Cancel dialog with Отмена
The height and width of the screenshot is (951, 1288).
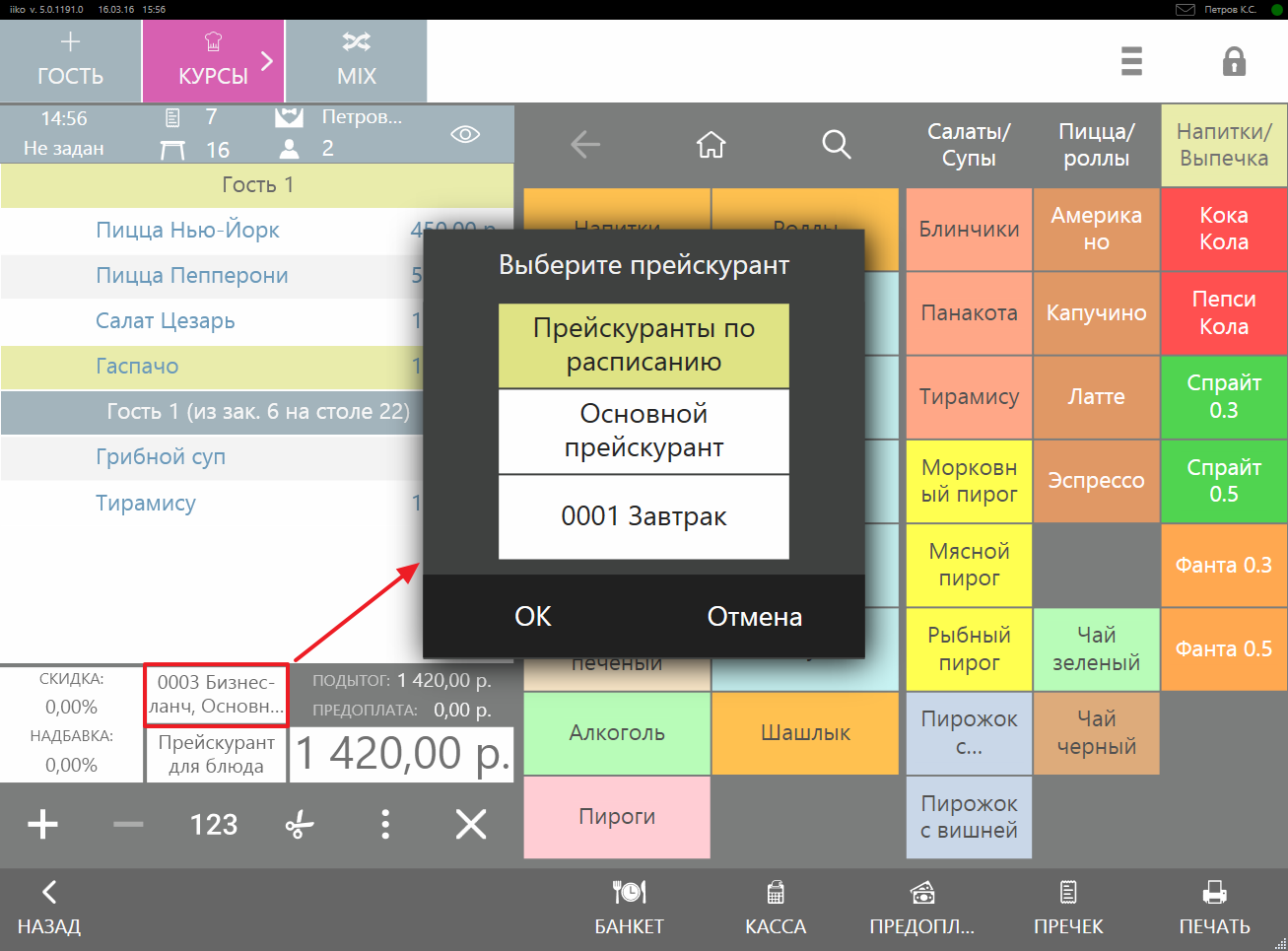click(x=755, y=616)
